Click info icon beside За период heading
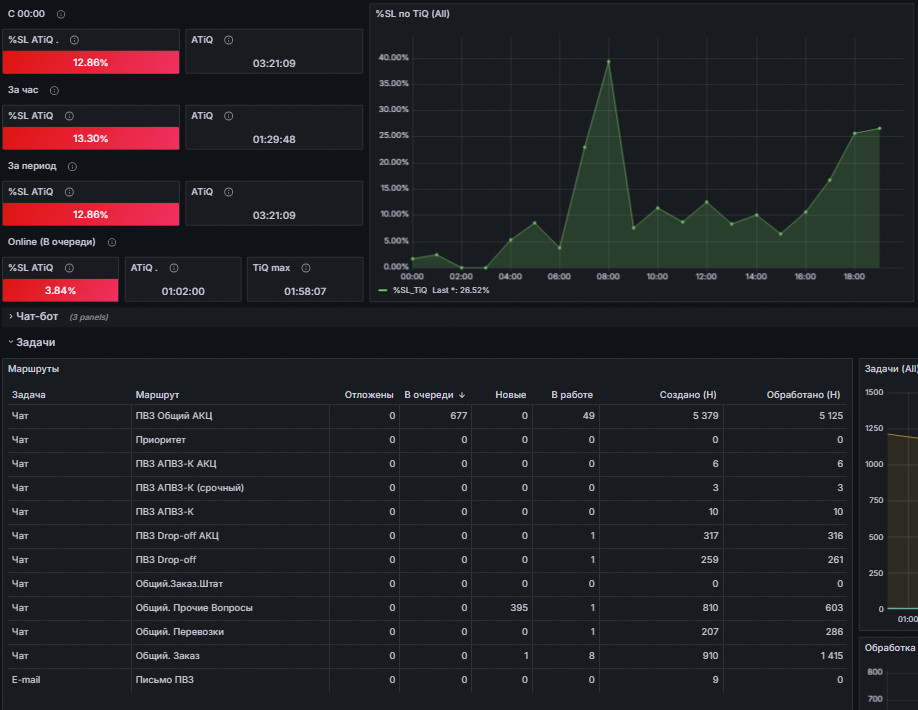Screen dimensions: 918x710 tap(73, 166)
